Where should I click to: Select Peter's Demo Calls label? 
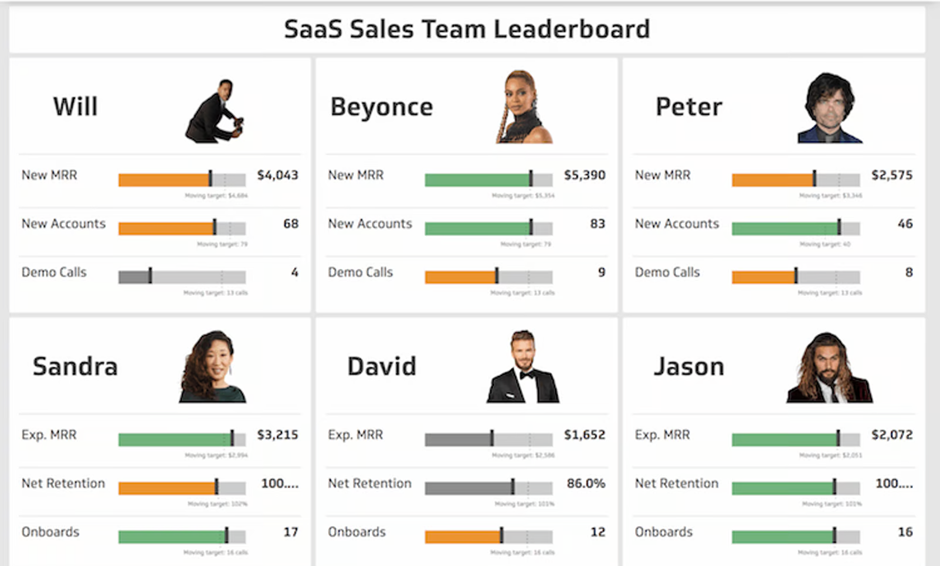668,272
